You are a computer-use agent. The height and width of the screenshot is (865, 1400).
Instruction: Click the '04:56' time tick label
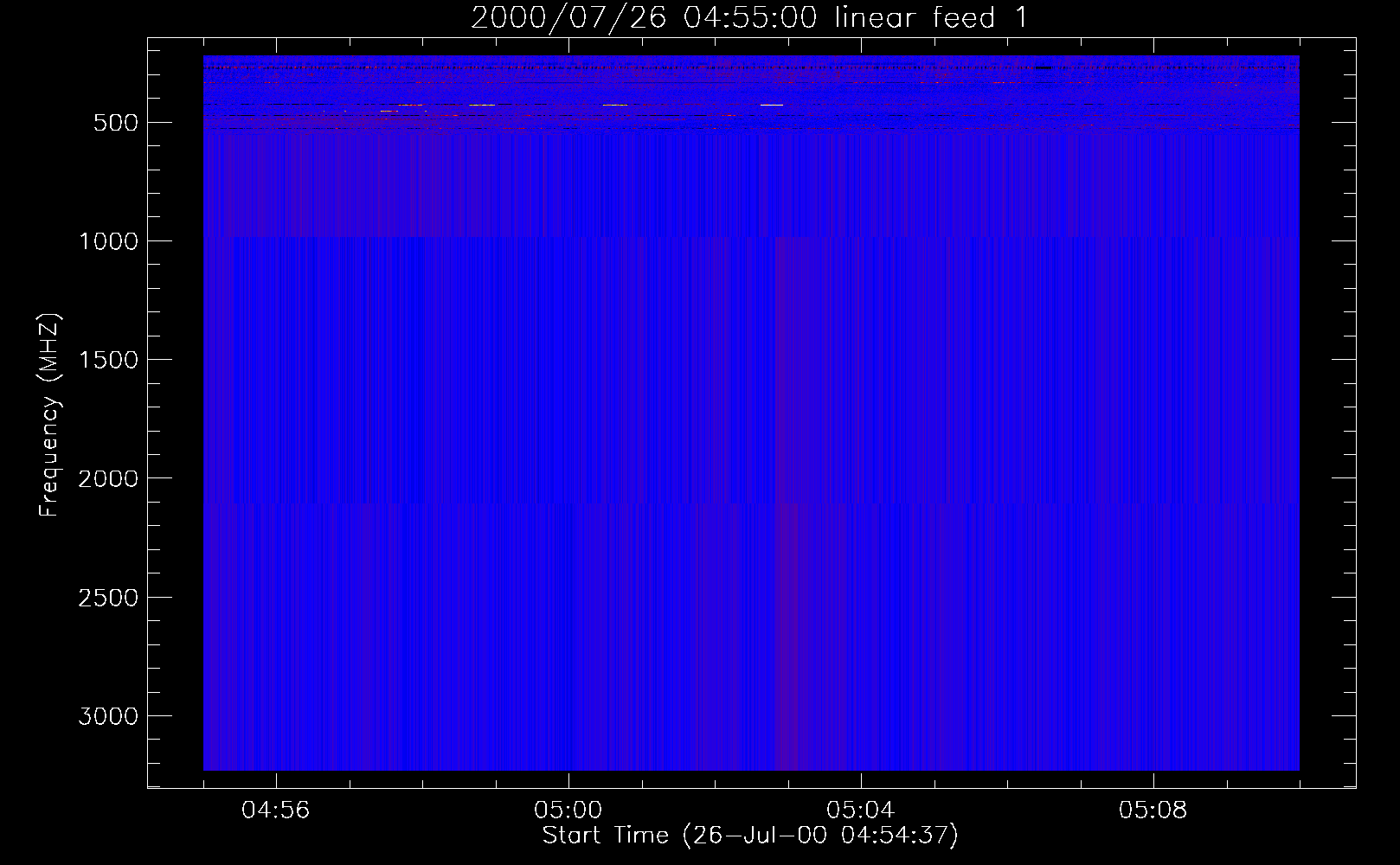tap(276, 811)
